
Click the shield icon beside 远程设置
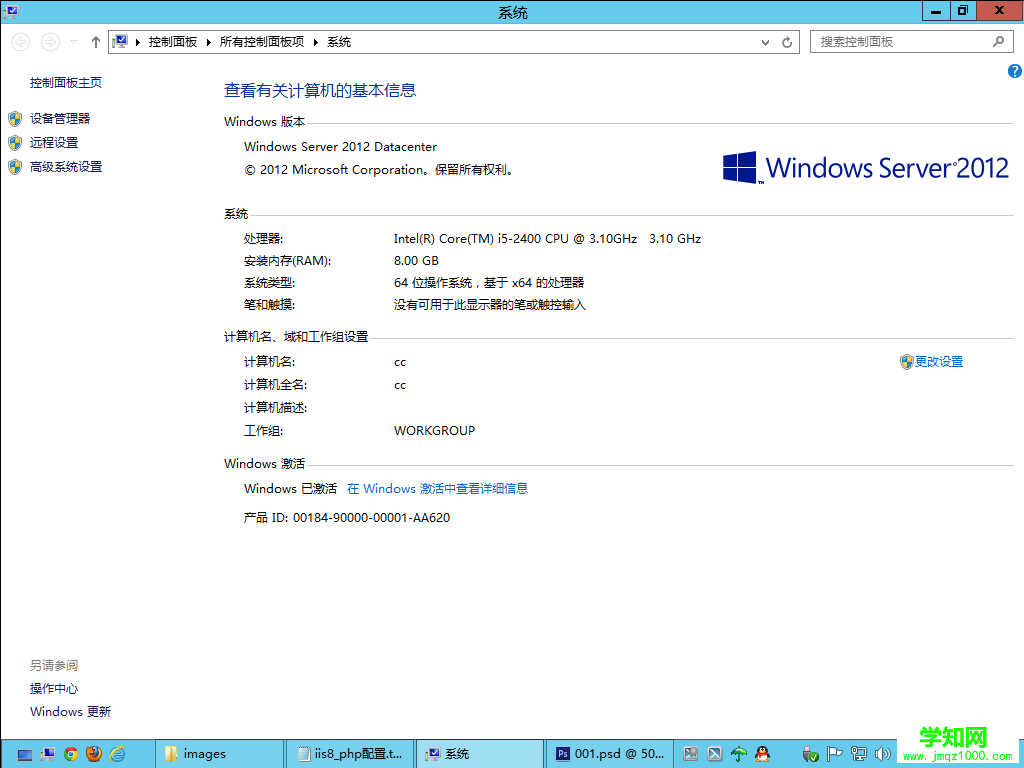15,142
